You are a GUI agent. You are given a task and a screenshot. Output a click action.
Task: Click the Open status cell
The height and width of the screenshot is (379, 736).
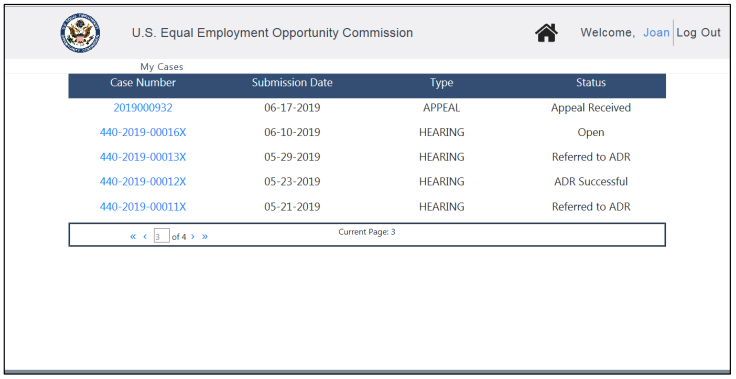click(591, 132)
